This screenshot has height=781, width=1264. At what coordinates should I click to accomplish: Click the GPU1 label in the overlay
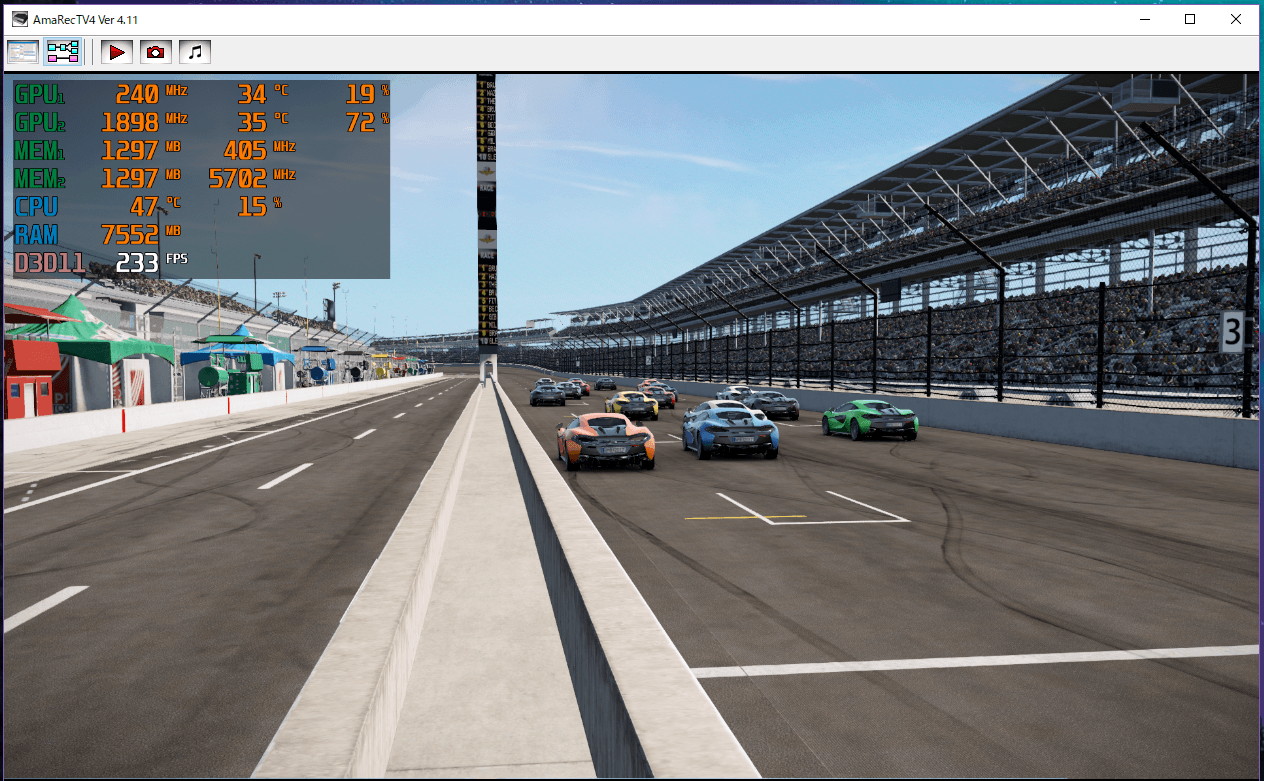40,94
